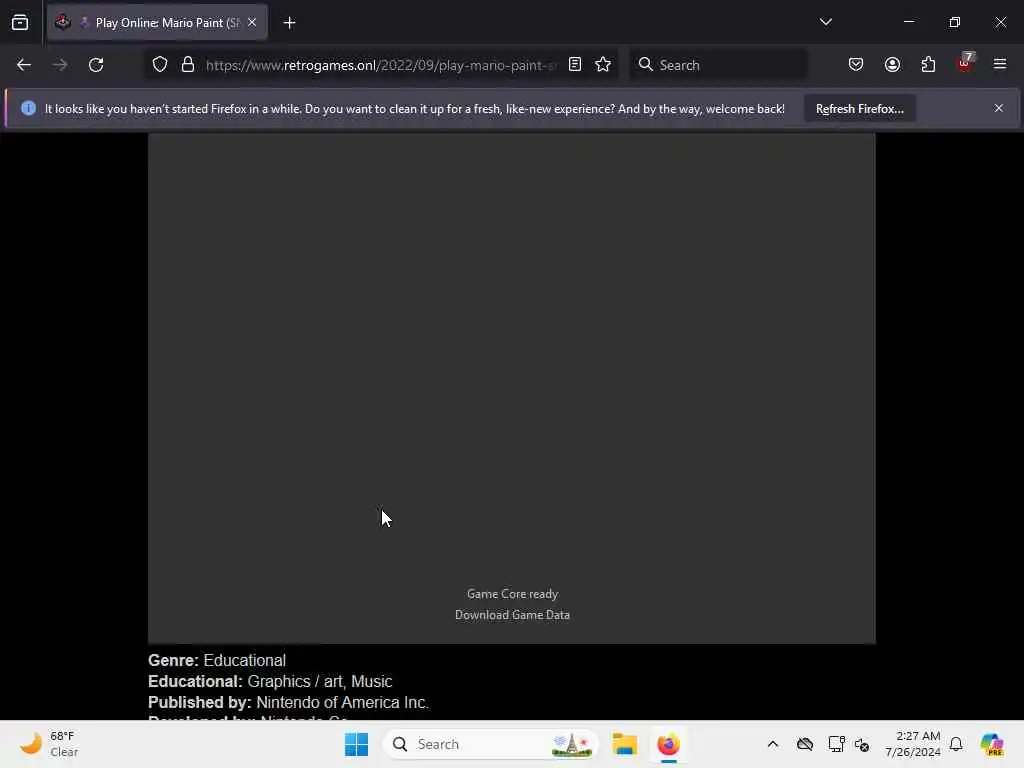Image resolution: width=1024 pixels, height=768 pixels.
Task: Toggle reader view icon
Action: tap(575, 64)
